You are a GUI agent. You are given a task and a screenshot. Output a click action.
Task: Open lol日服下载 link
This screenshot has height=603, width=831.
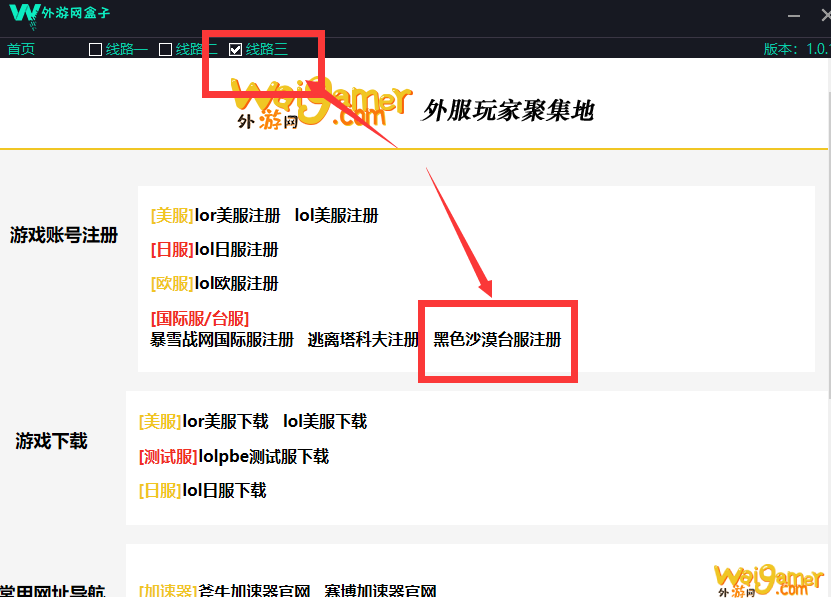point(224,491)
